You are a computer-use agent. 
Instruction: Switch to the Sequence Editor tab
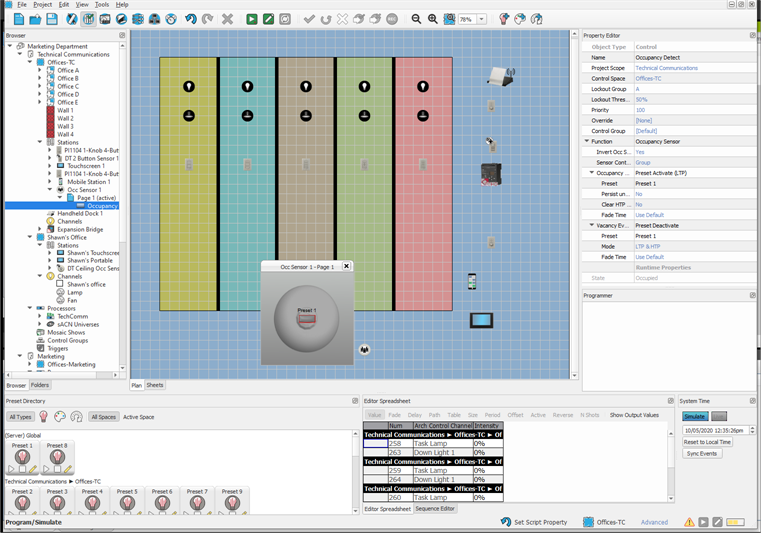click(x=435, y=509)
